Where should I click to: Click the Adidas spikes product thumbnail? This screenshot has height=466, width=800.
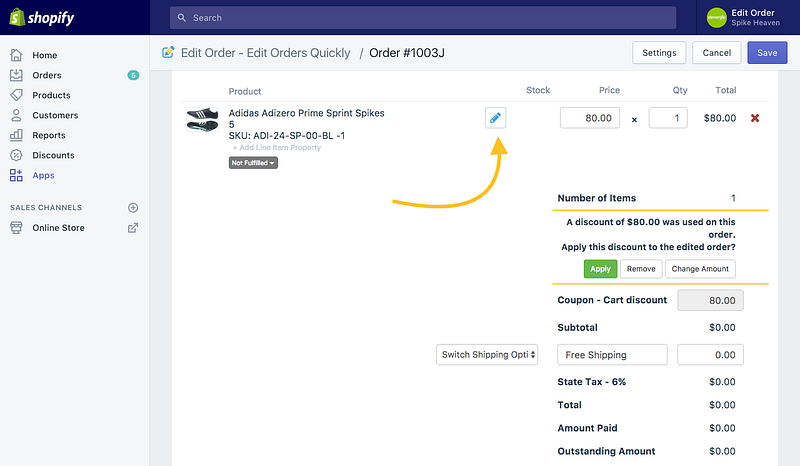click(x=203, y=119)
